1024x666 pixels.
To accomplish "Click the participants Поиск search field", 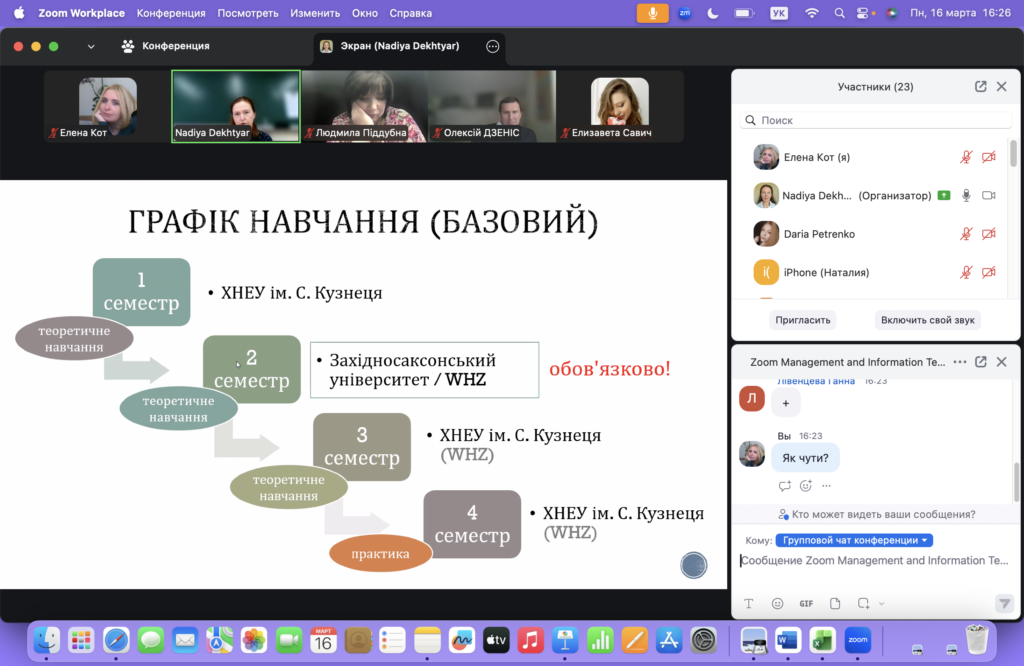I will 875,120.
